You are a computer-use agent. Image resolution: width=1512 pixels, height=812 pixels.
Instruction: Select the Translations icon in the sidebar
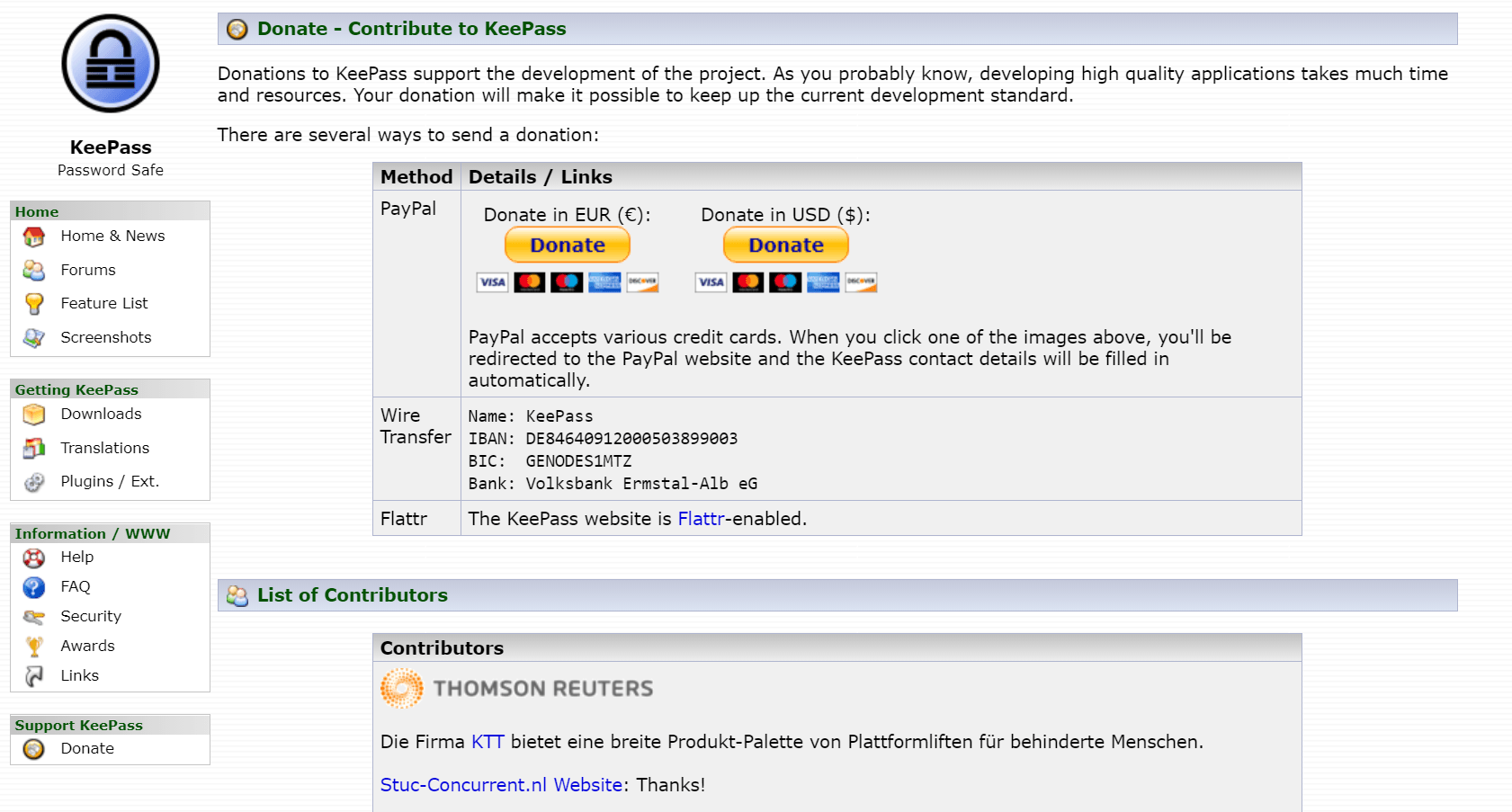pos(33,448)
